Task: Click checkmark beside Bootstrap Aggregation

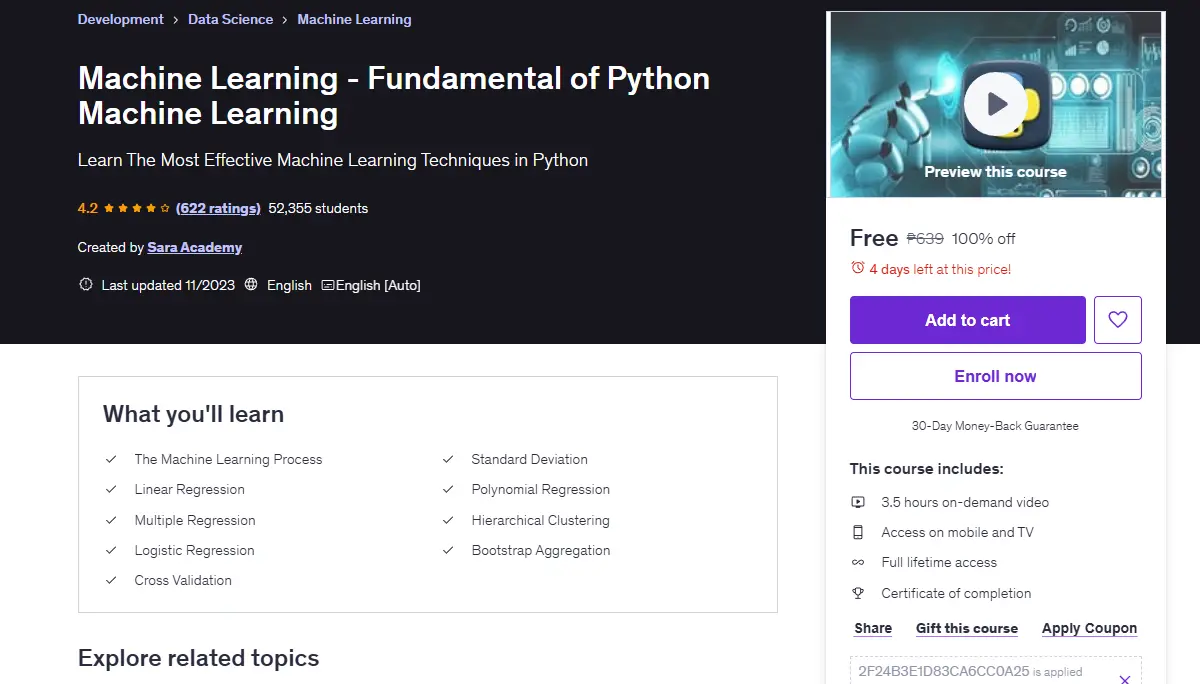Action: 449,550
